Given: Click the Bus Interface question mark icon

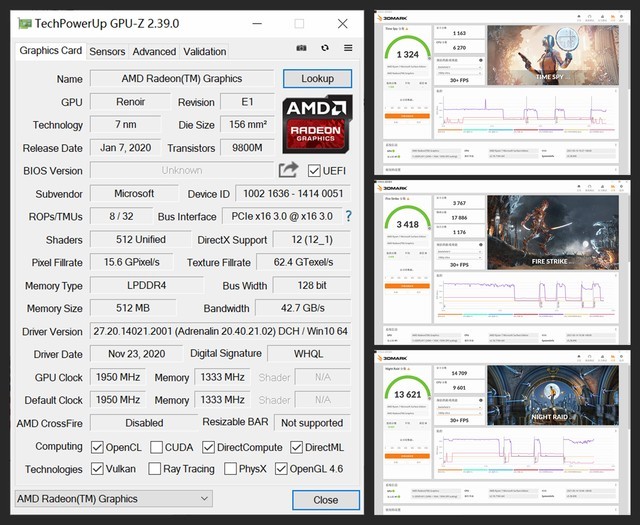Looking at the screenshot, I should click(x=349, y=216).
